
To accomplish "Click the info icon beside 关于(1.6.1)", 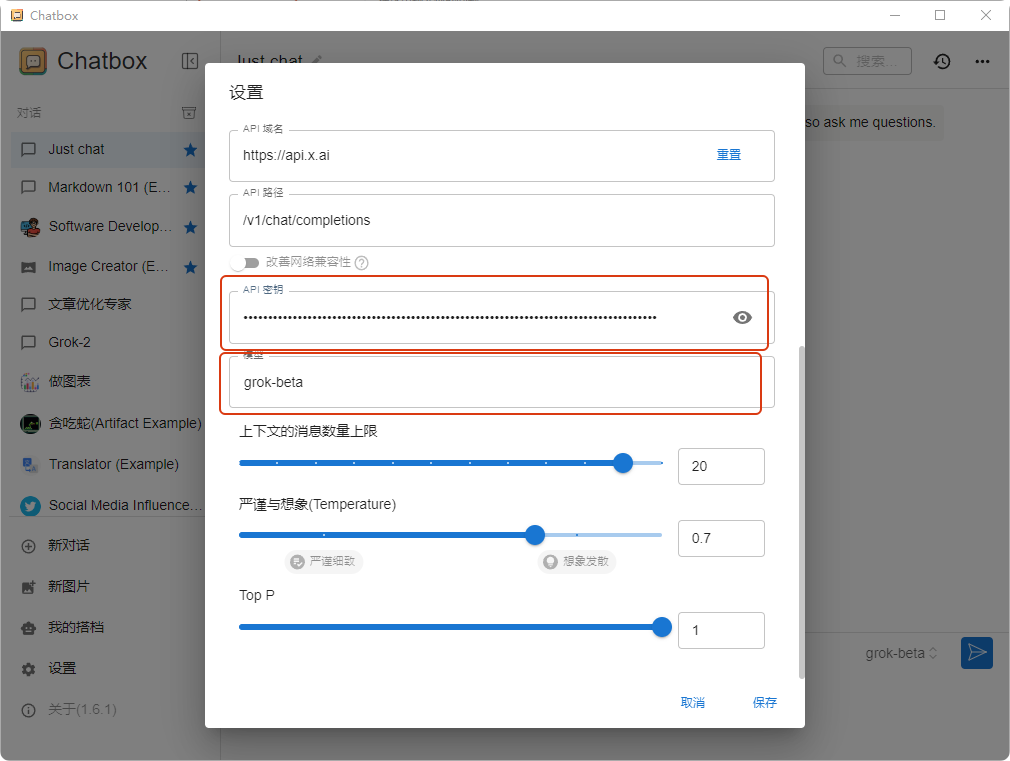I will 28,710.
